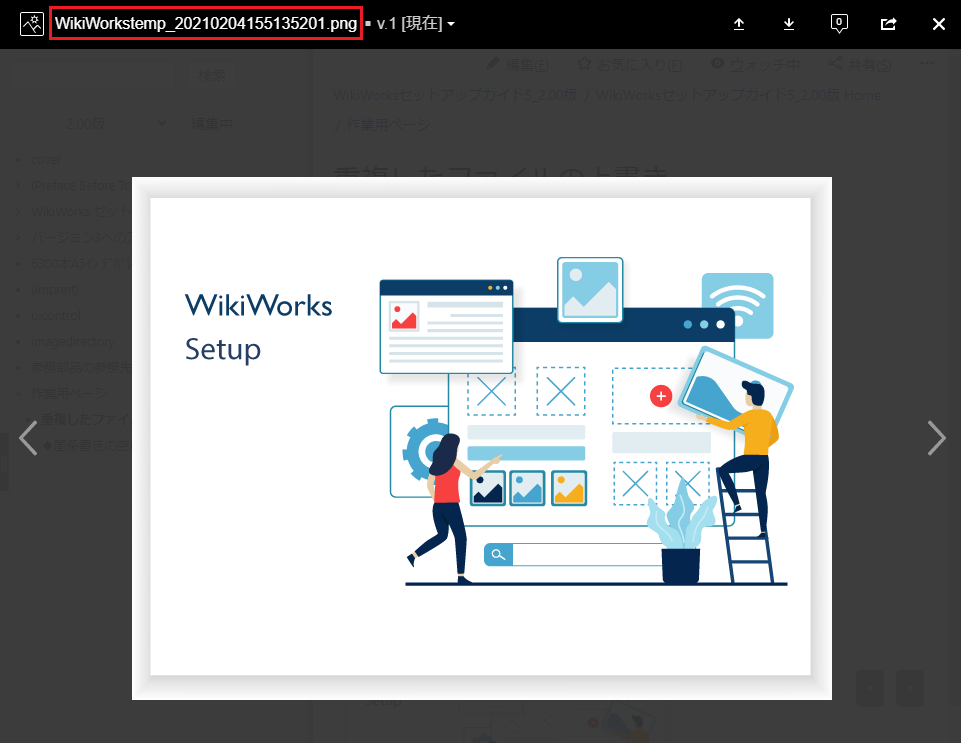
Task: Open the ellipsis more-actions menu on the page
Action: pos(927,65)
